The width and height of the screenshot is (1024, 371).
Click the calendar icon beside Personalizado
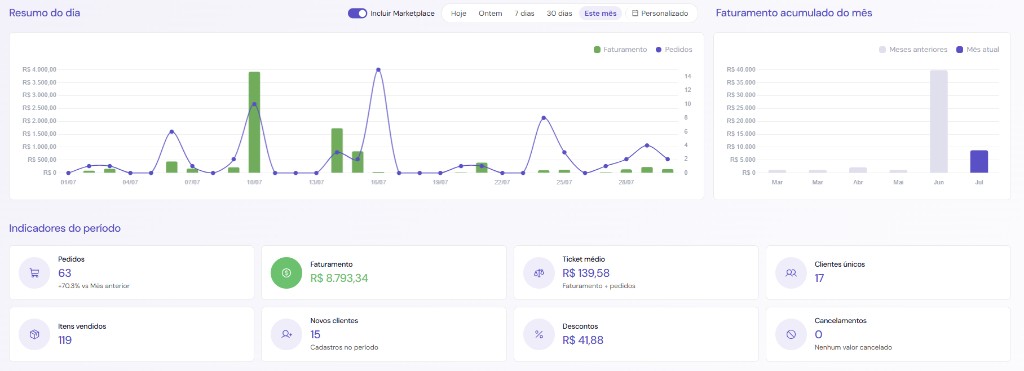pyautogui.click(x=635, y=13)
